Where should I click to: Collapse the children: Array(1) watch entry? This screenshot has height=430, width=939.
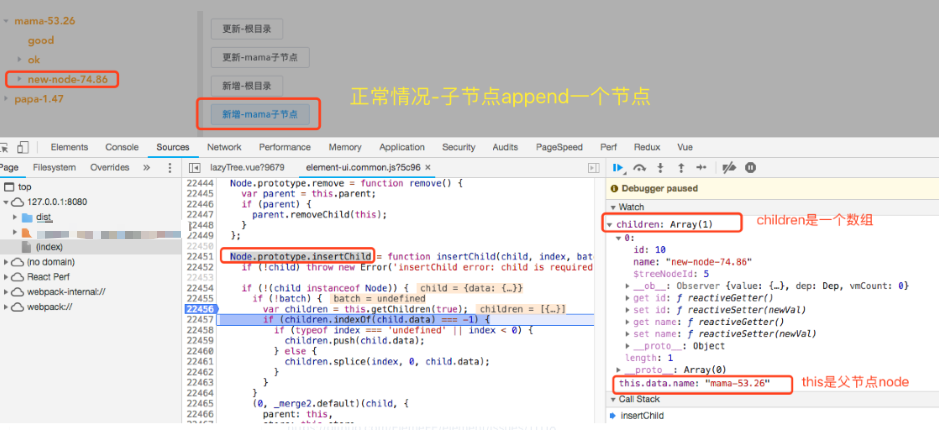click(x=610, y=225)
